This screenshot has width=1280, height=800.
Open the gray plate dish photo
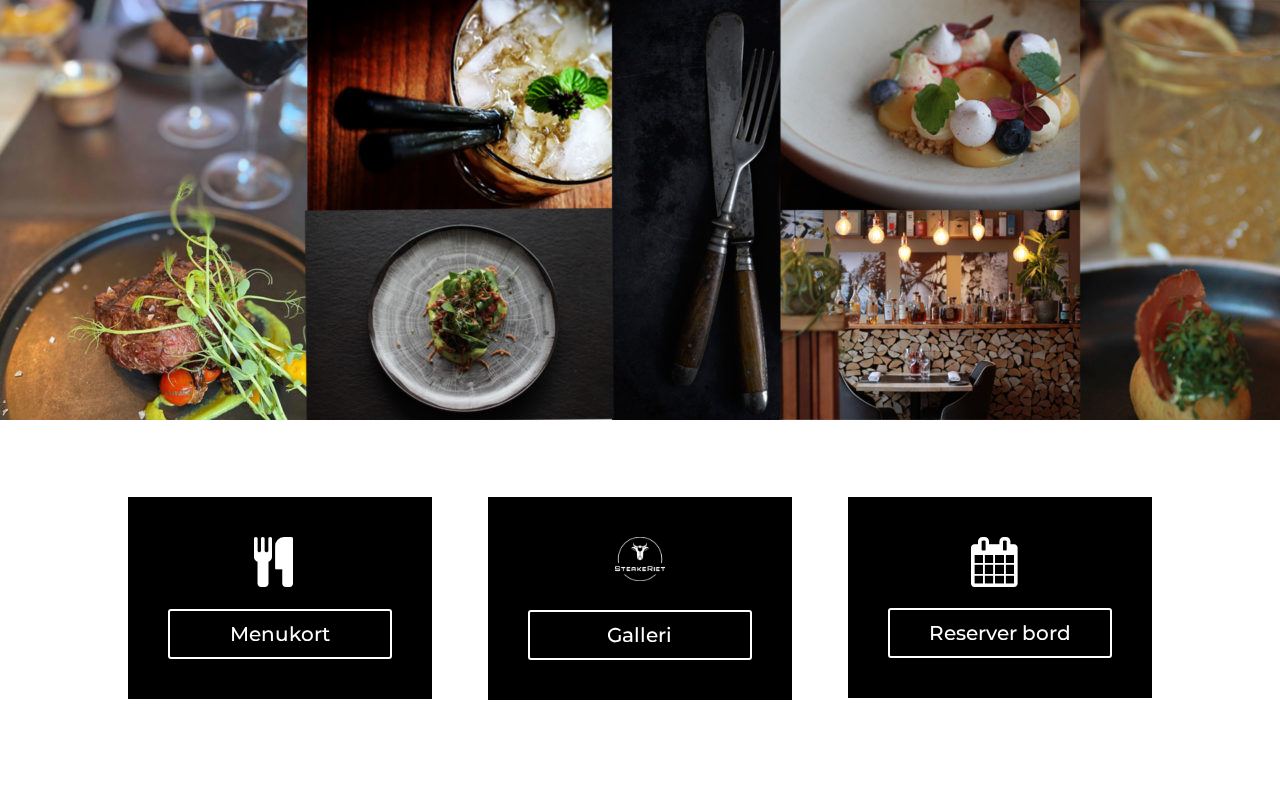pyautogui.click(x=459, y=315)
